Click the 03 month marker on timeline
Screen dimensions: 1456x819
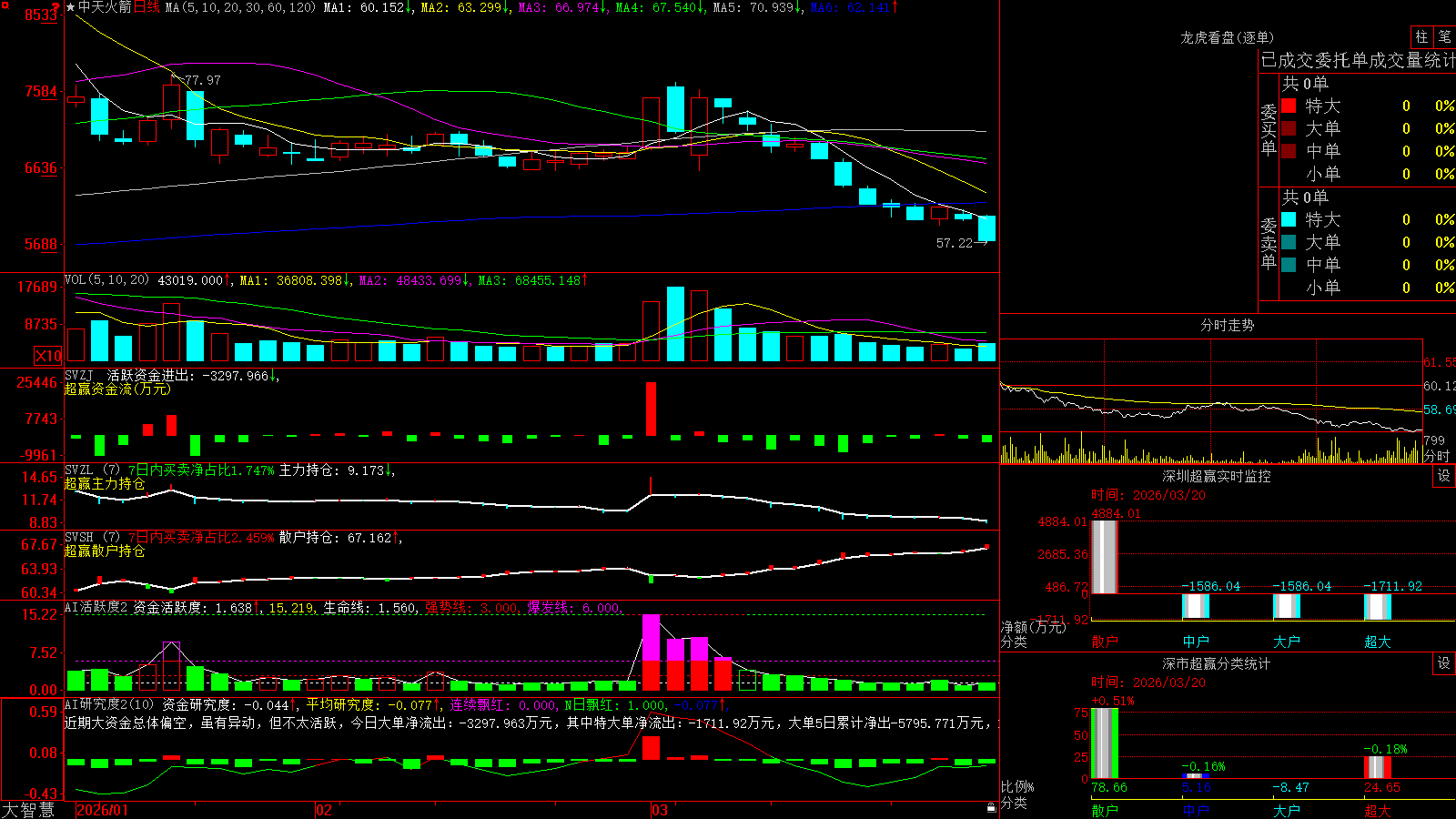coord(660,810)
